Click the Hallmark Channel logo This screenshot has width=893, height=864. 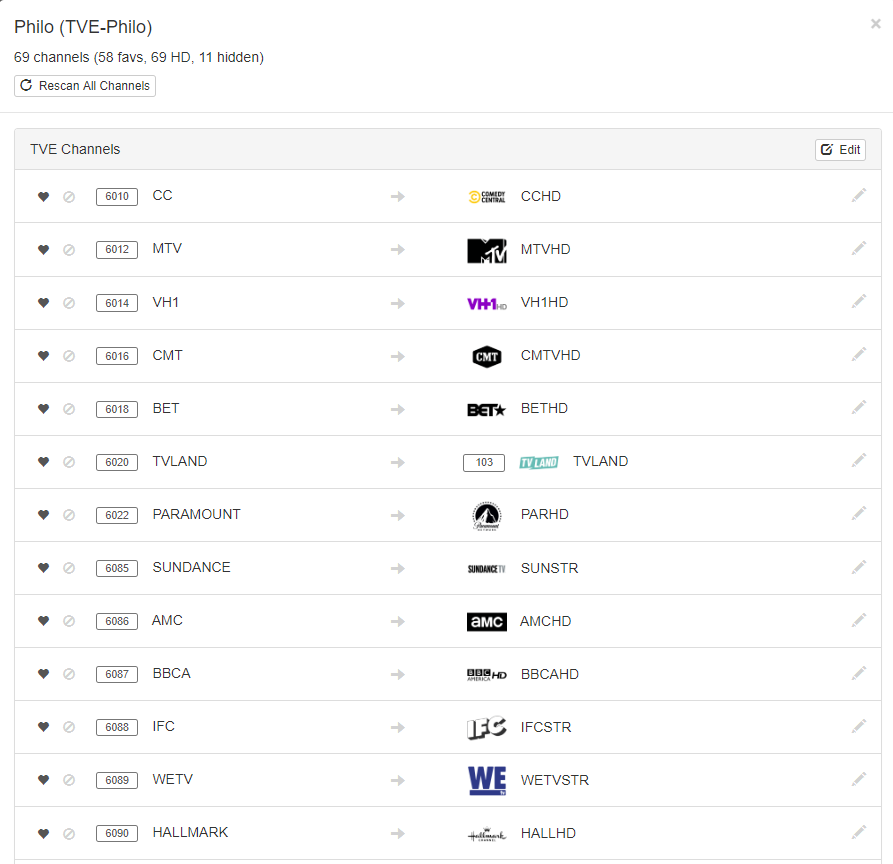coord(486,835)
